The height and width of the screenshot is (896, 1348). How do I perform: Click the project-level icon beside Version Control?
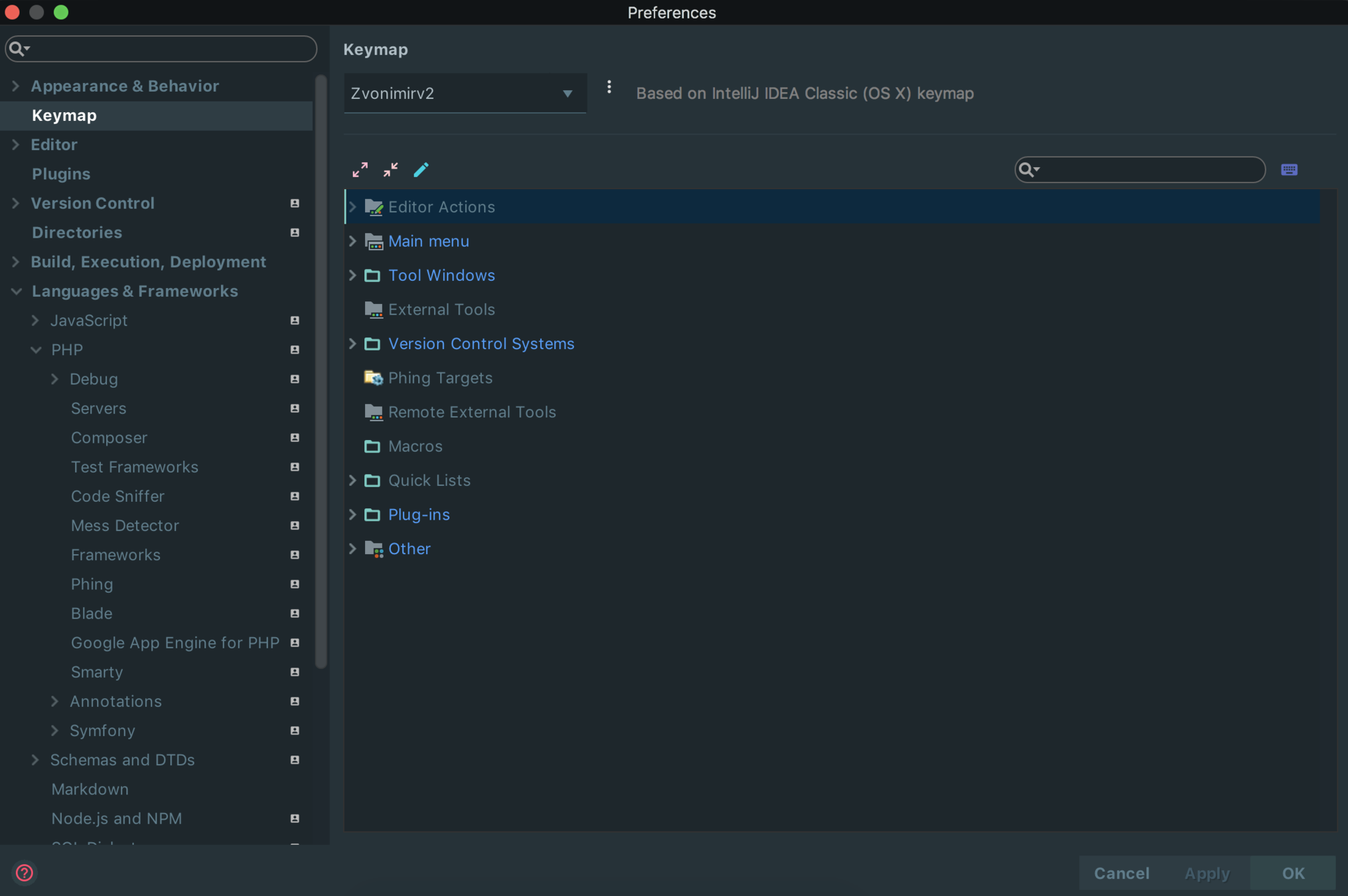tap(295, 204)
